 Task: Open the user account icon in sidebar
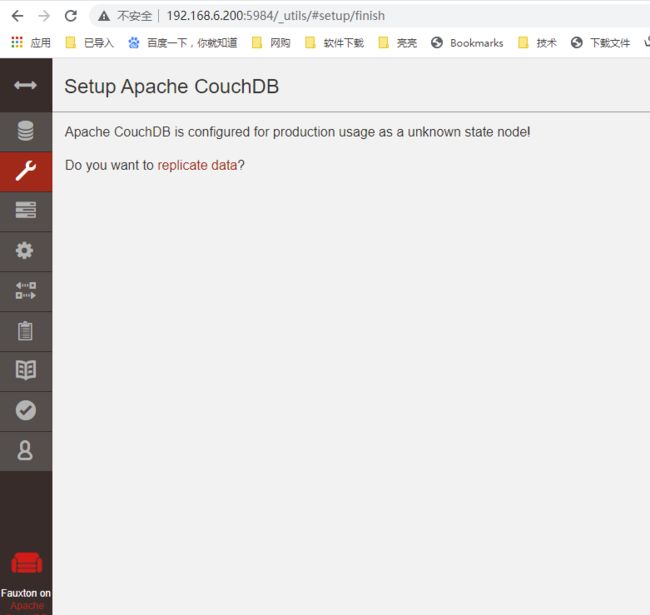[x=25, y=450]
